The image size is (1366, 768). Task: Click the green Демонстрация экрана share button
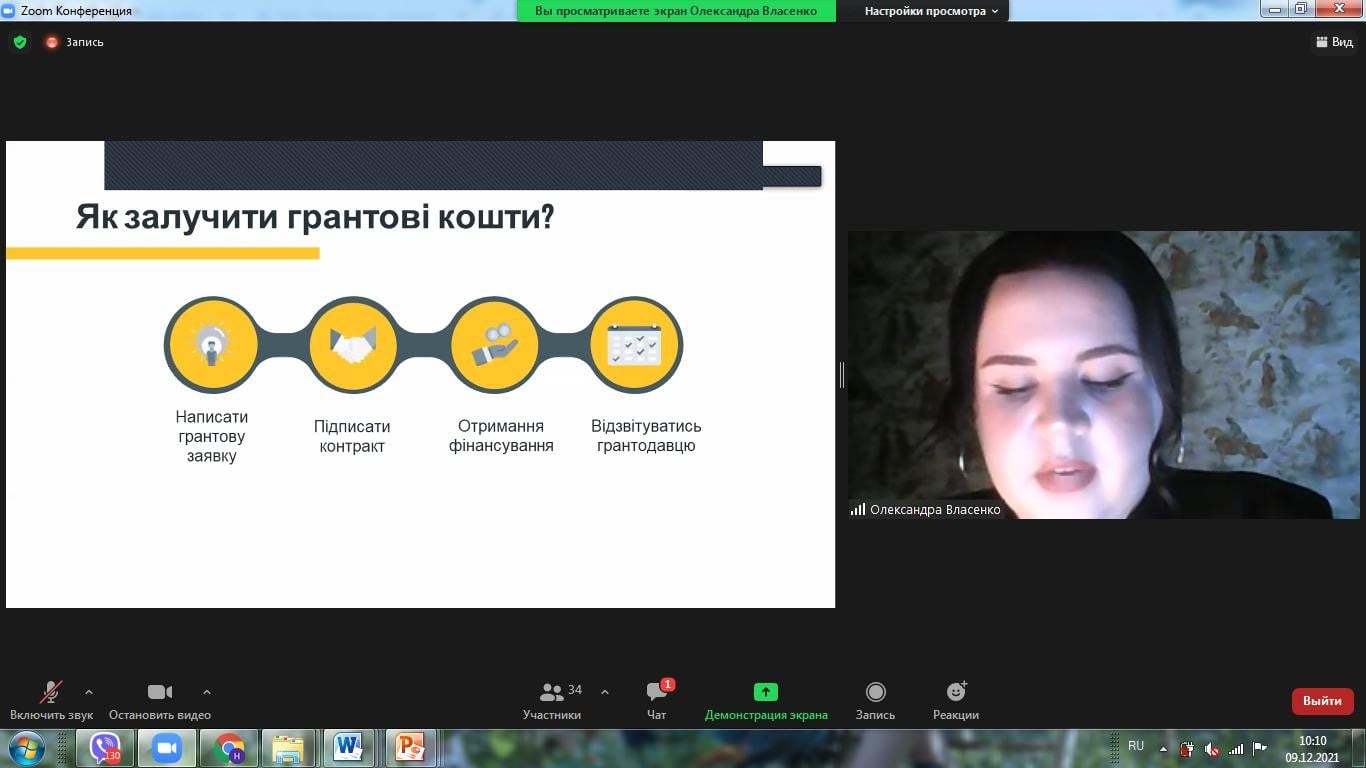(766, 700)
